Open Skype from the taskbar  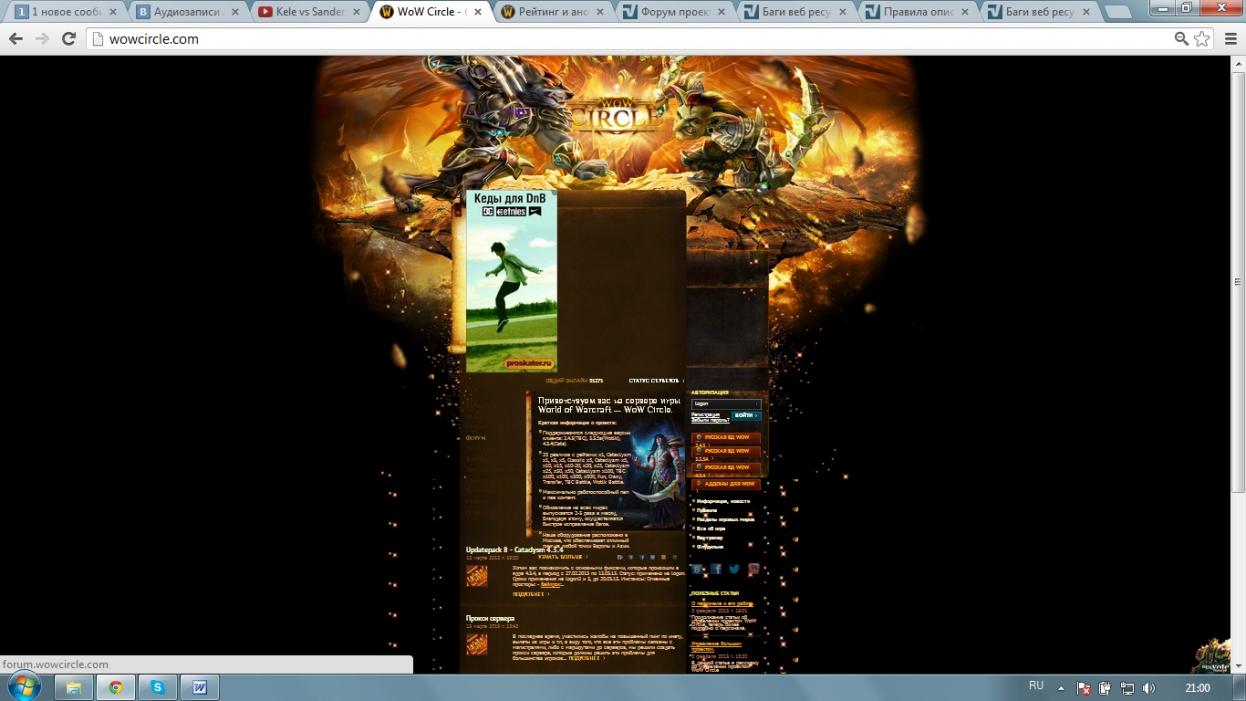157,687
